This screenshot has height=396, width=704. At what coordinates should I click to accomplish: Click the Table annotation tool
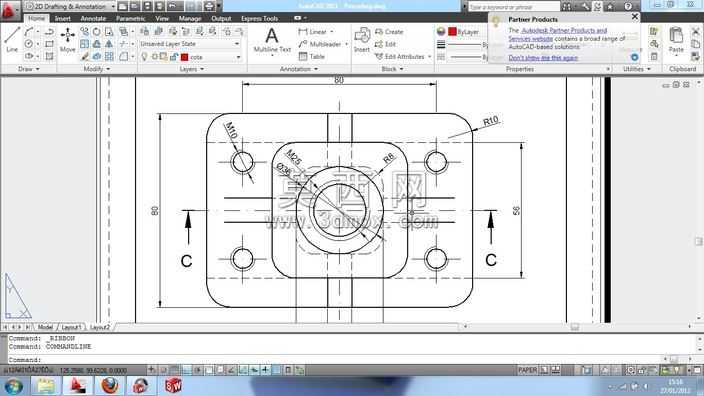click(x=312, y=57)
